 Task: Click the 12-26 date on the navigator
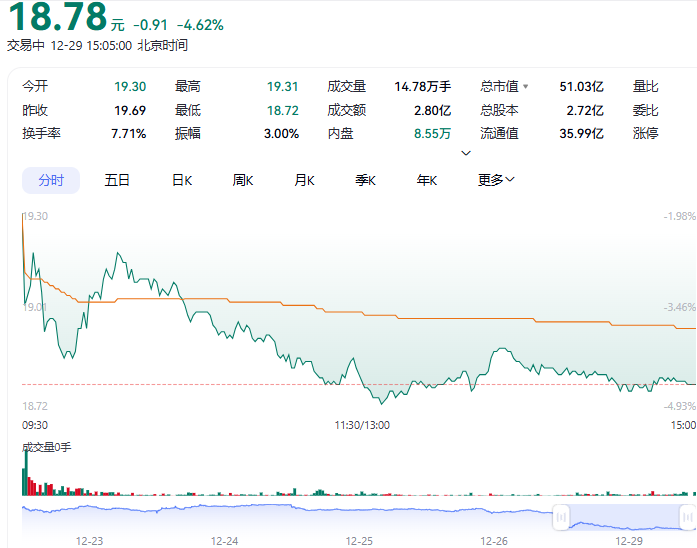494,540
